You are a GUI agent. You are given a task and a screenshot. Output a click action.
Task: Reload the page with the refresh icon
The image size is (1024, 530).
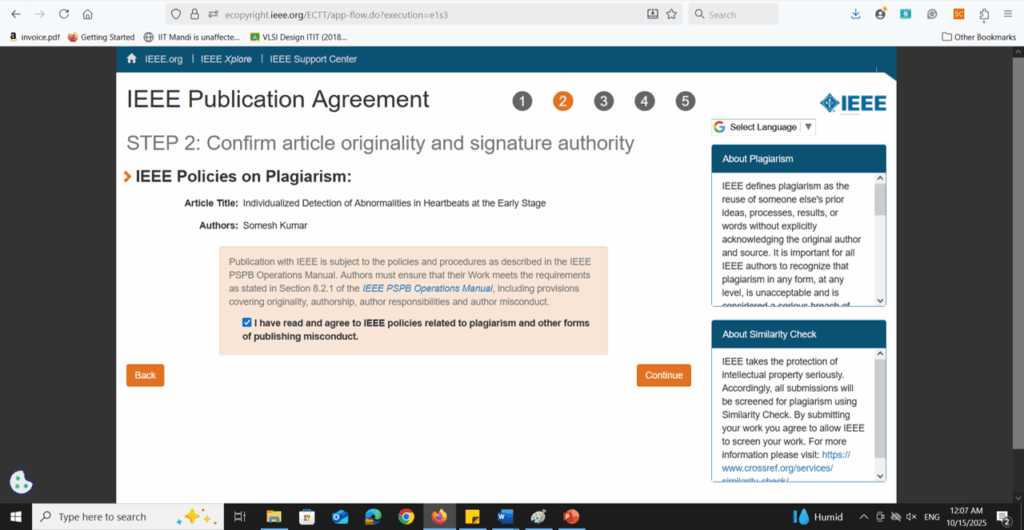(x=64, y=14)
